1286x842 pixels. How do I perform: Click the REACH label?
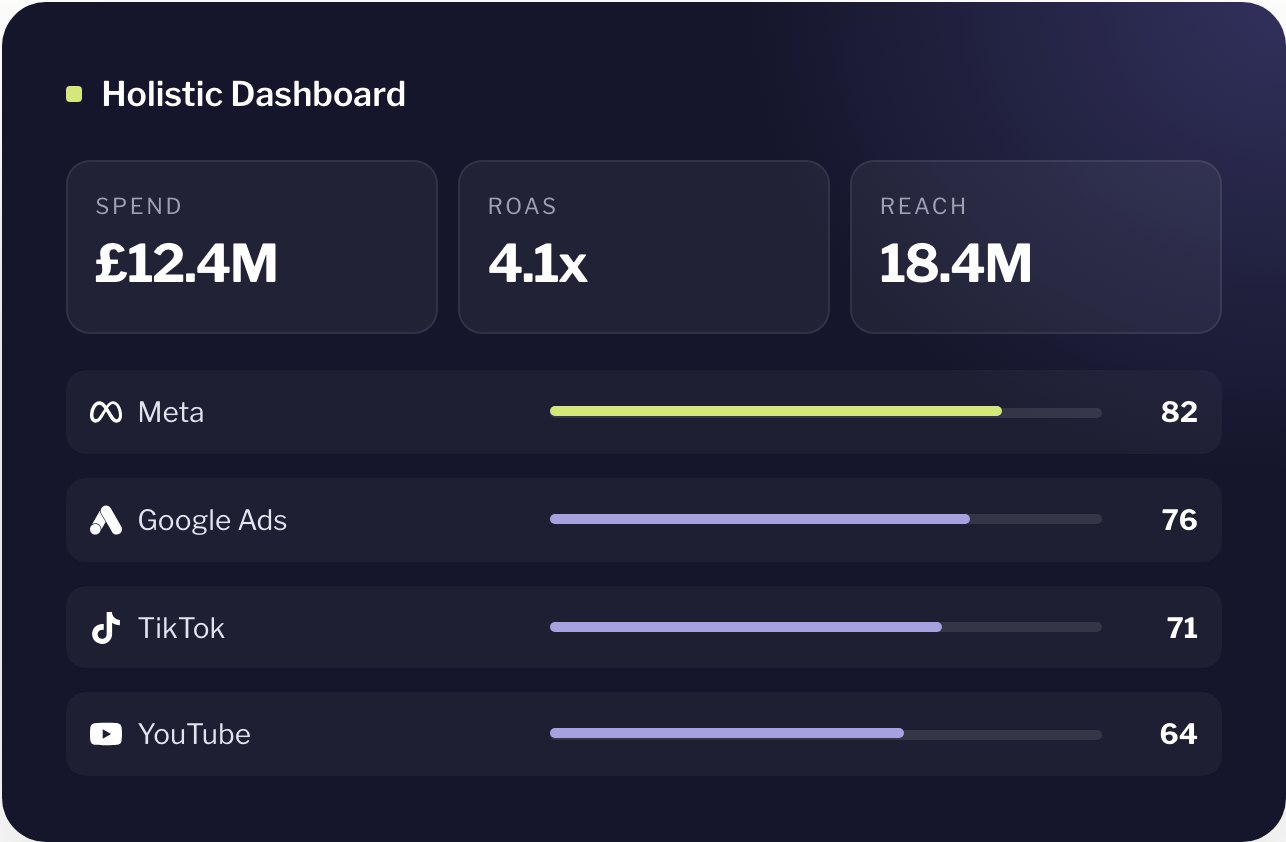(x=924, y=207)
